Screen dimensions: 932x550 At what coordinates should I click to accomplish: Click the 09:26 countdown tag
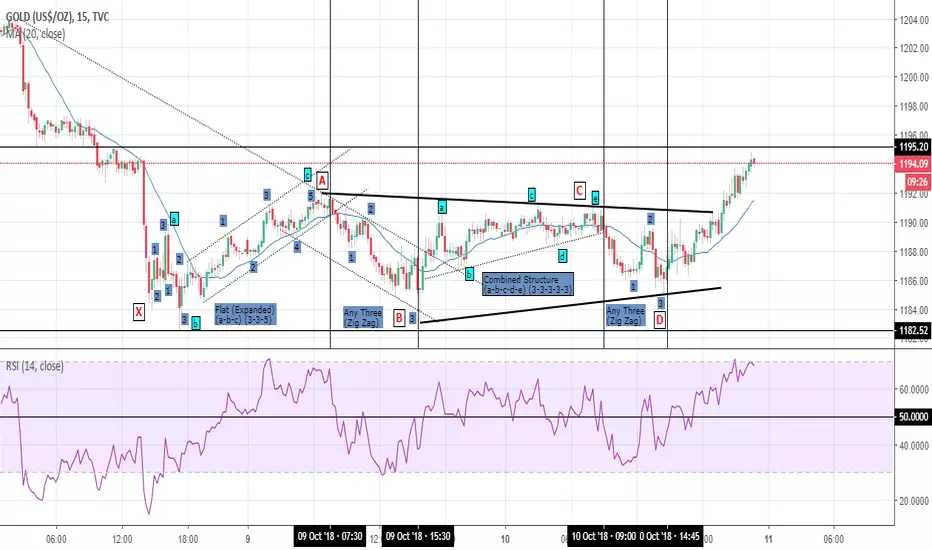(x=918, y=181)
